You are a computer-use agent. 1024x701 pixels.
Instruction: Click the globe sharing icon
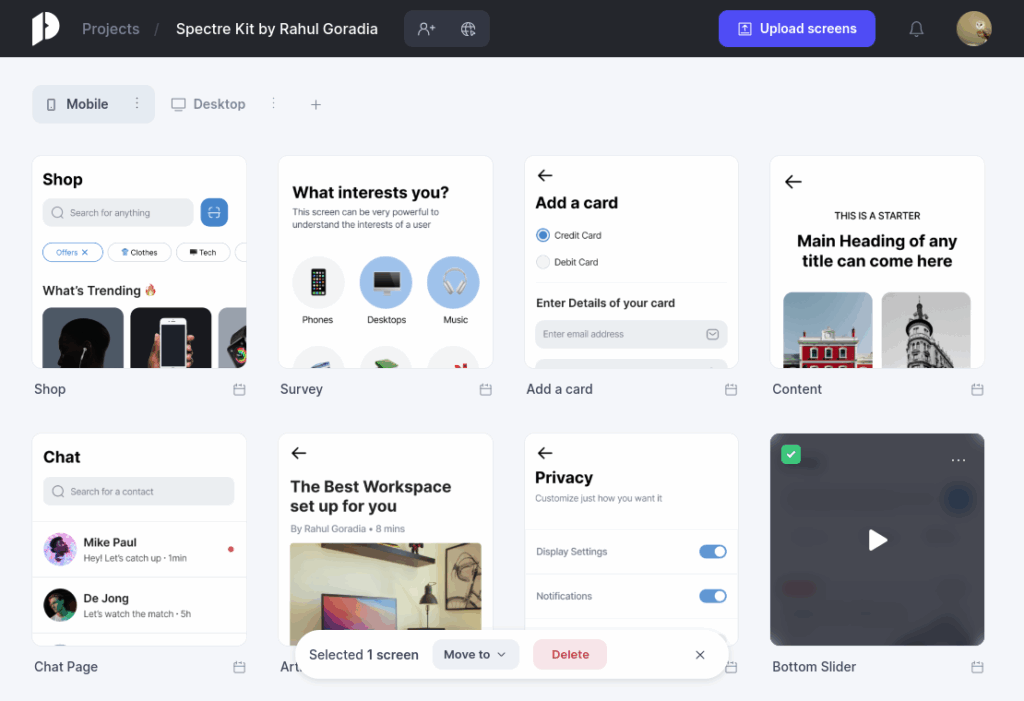(468, 29)
